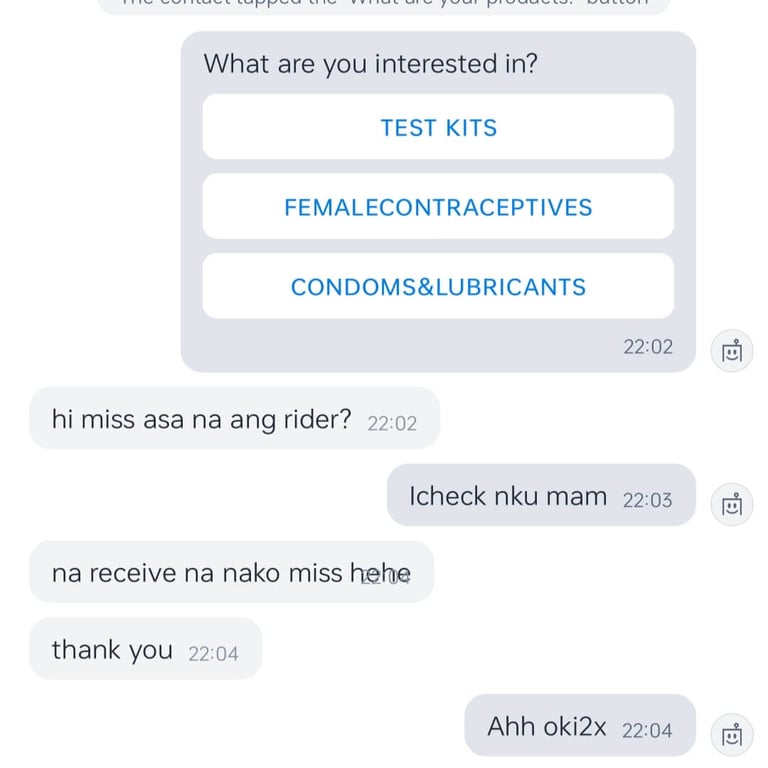Click the overlapping timestamp on the 'hehe' message
This screenshot has height=768, width=768.
click(386, 576)
